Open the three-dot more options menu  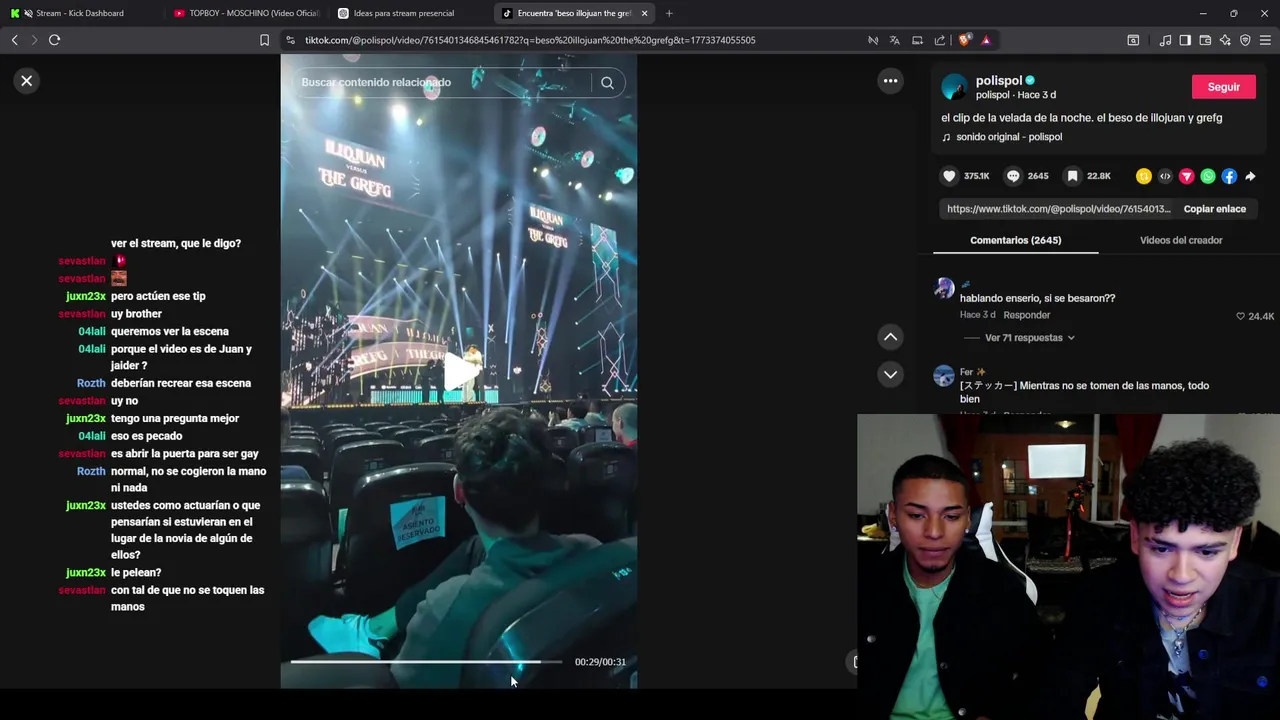click(x=890, y=81)
